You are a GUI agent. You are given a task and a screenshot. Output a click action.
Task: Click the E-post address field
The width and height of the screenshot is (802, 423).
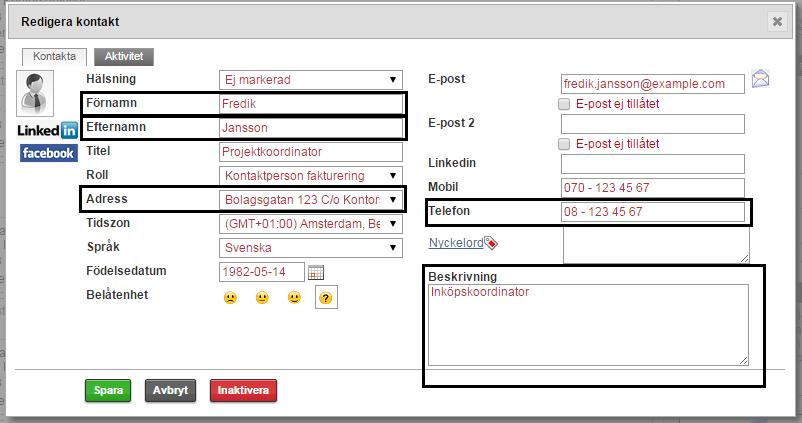tap(653, 84)
